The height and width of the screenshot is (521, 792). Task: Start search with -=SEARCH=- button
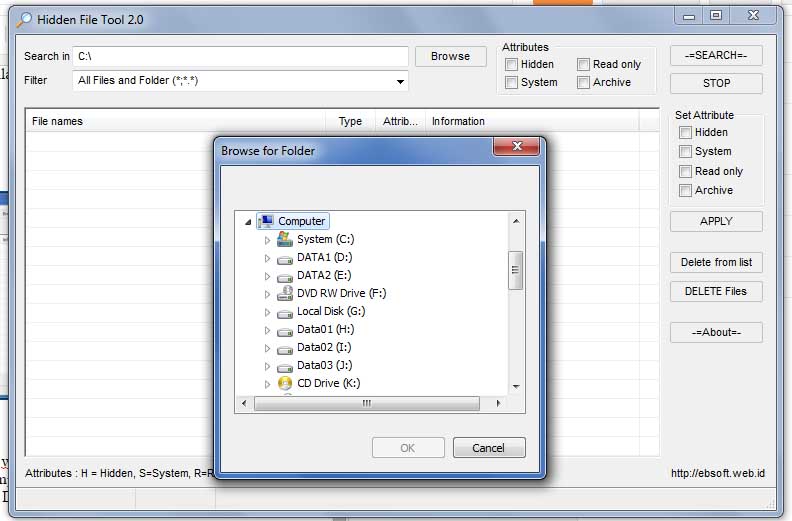[x=716, y=55]
